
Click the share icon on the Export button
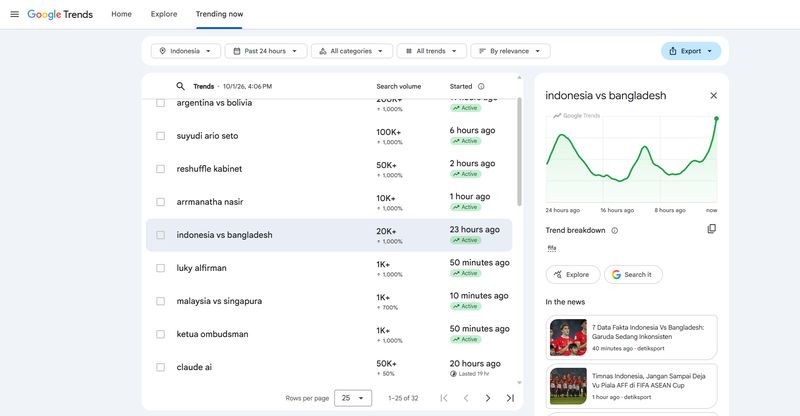[673, 51]
